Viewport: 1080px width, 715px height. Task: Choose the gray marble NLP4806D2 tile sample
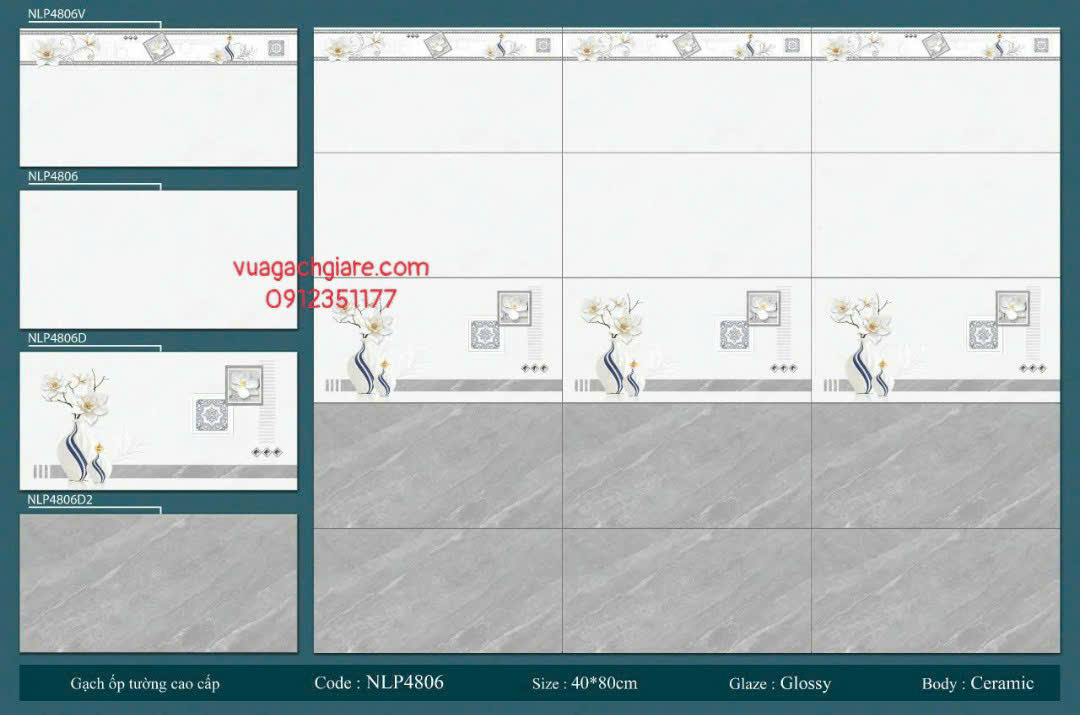pos(158,583)
